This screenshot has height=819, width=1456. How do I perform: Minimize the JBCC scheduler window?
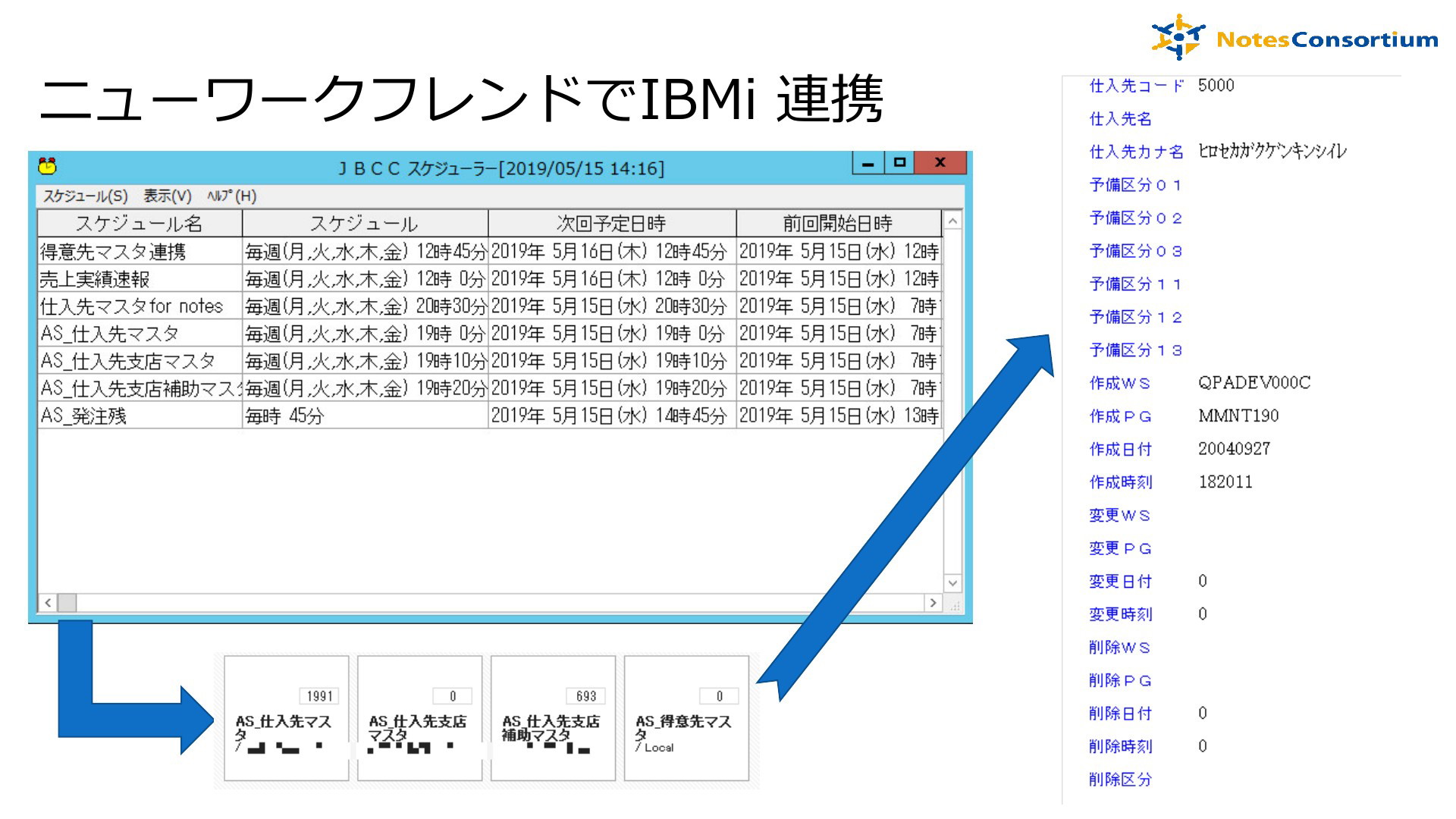point(868,162)
